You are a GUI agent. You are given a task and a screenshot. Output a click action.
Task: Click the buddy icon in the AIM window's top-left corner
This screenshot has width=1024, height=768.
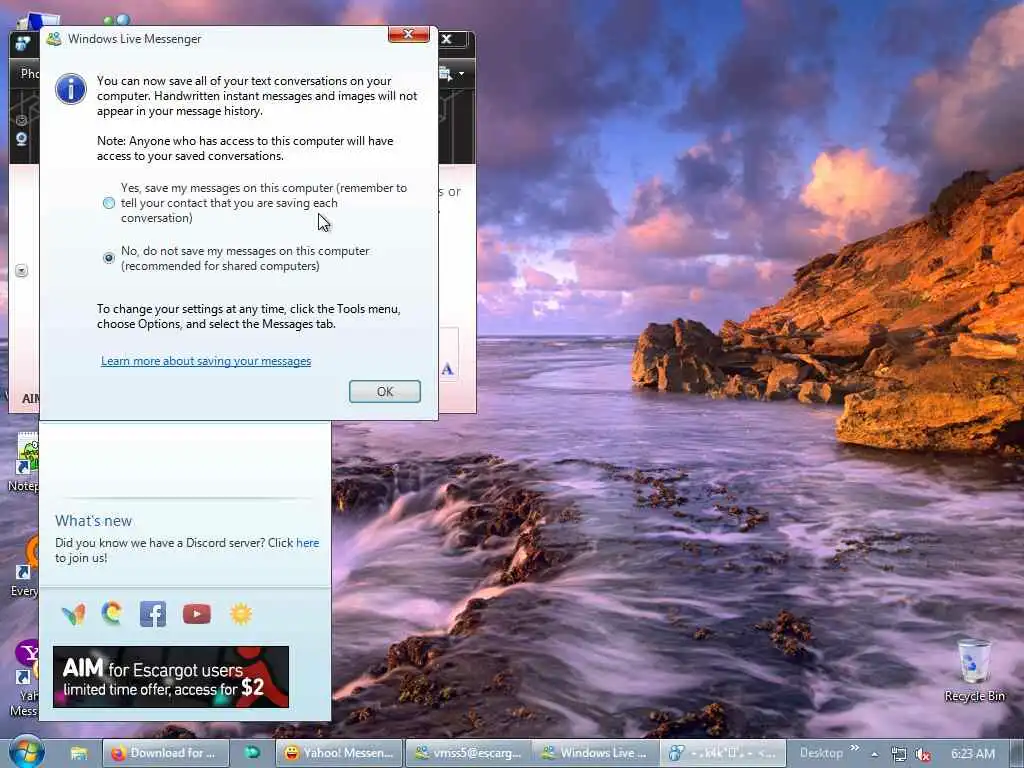click(x=23, y=44)
